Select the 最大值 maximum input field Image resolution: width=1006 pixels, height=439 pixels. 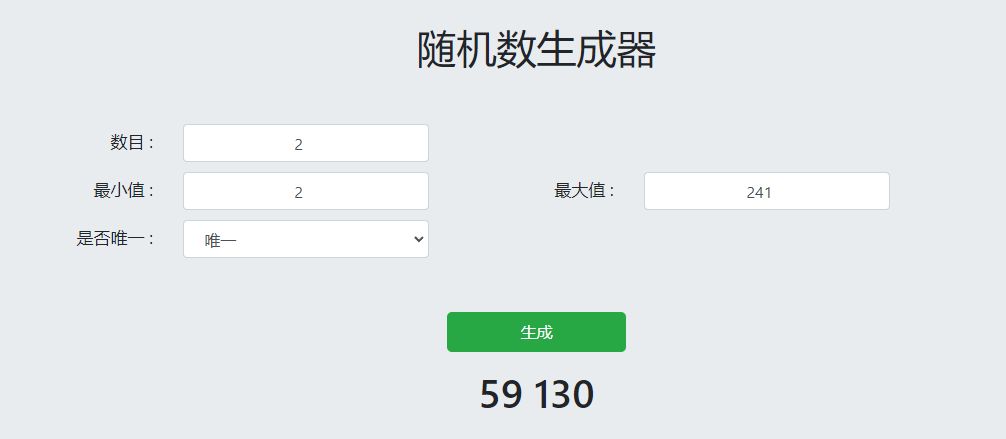[766, 191]
